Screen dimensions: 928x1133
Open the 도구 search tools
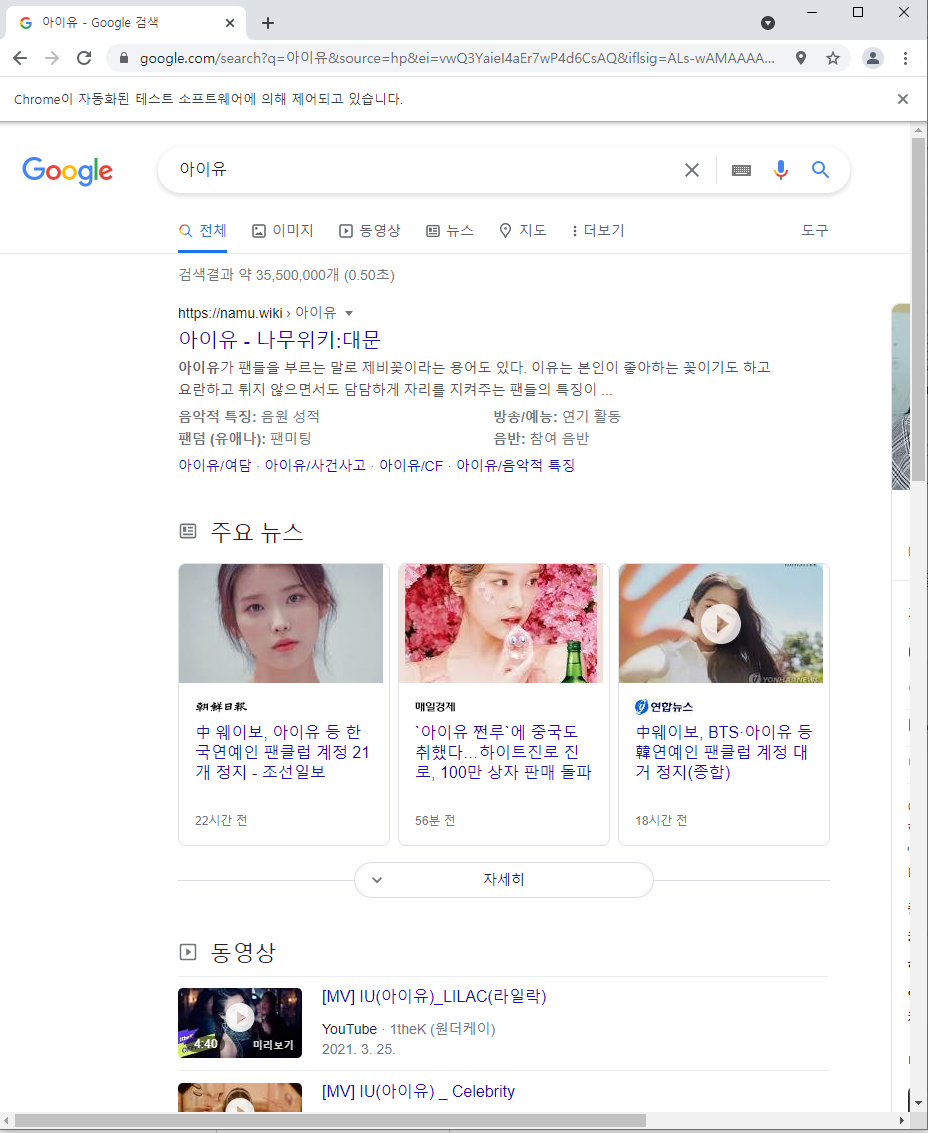coord(815,231)
